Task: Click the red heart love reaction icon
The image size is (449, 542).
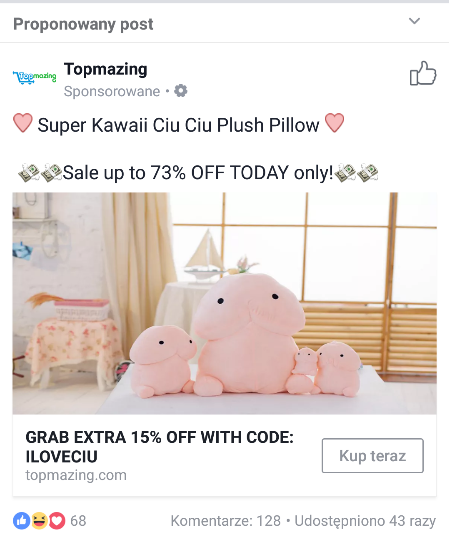Action: (57, 521)
